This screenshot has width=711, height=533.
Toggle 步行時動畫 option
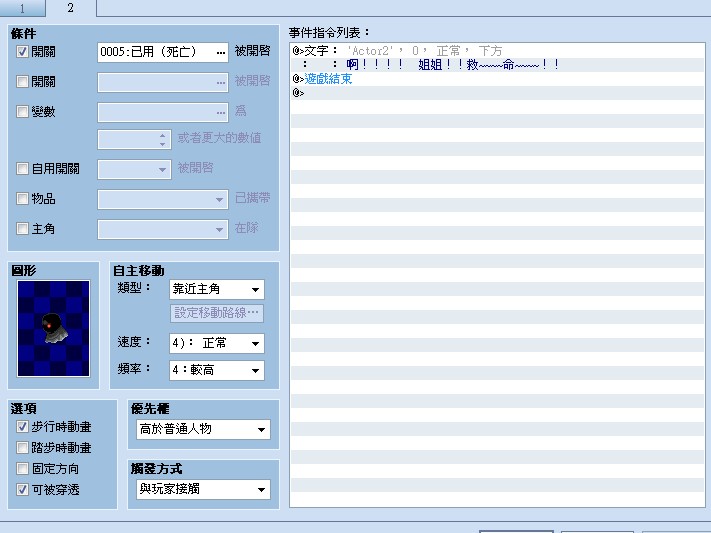tap(22, 427)
